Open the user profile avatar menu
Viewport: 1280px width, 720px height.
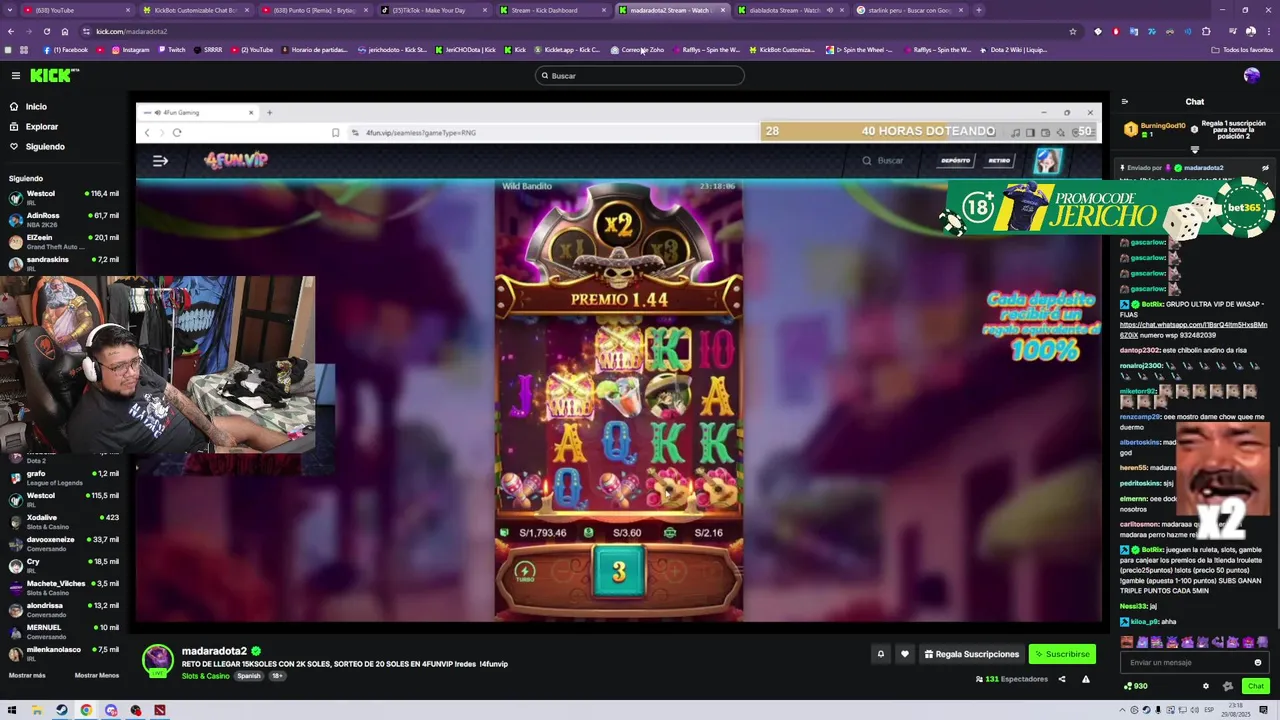coord(1252,76)
